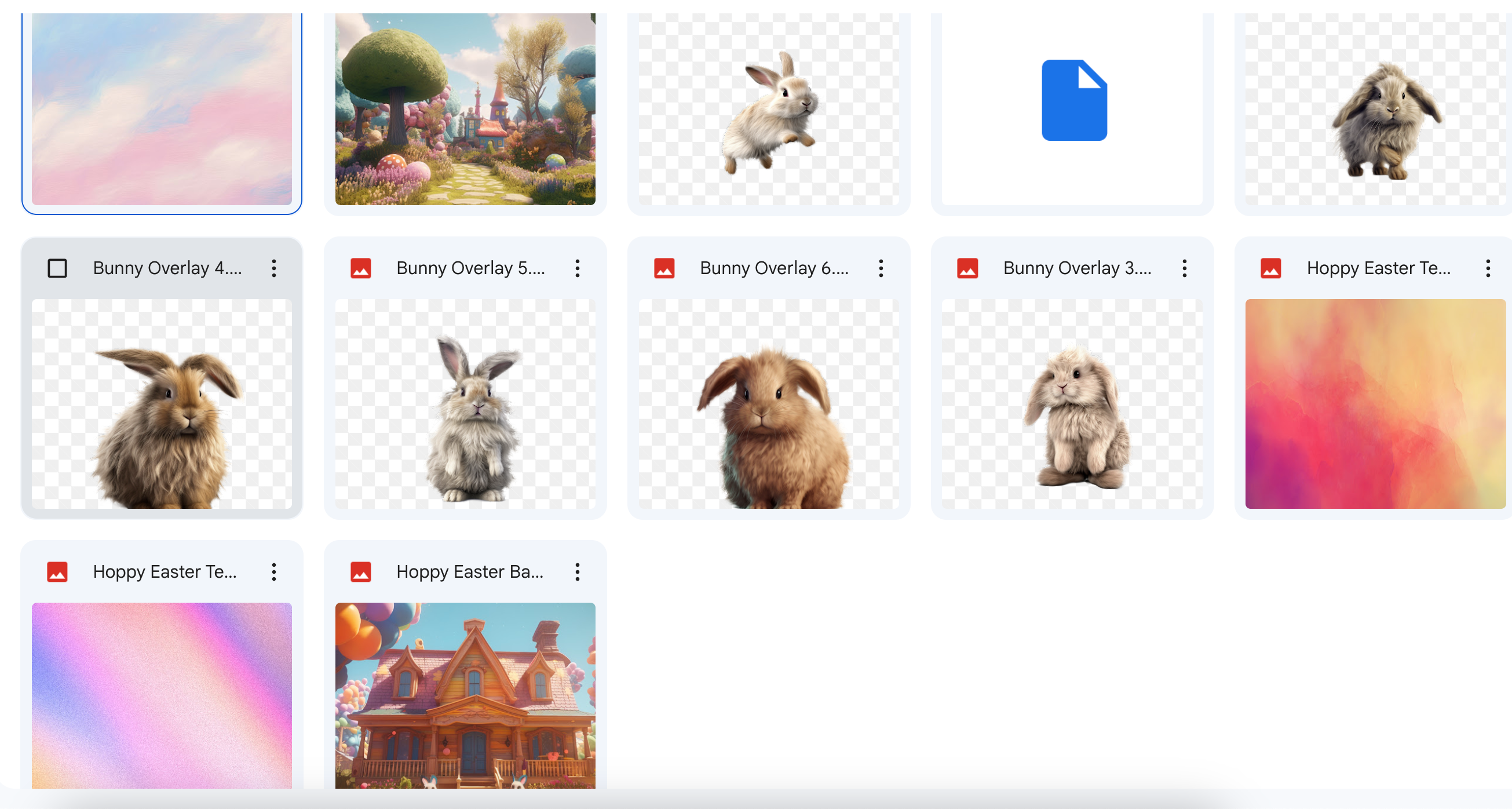Click image type icon of Bunny Overlay 5
This screenshot has height=809, width=1512.
(x=360, y=268)
